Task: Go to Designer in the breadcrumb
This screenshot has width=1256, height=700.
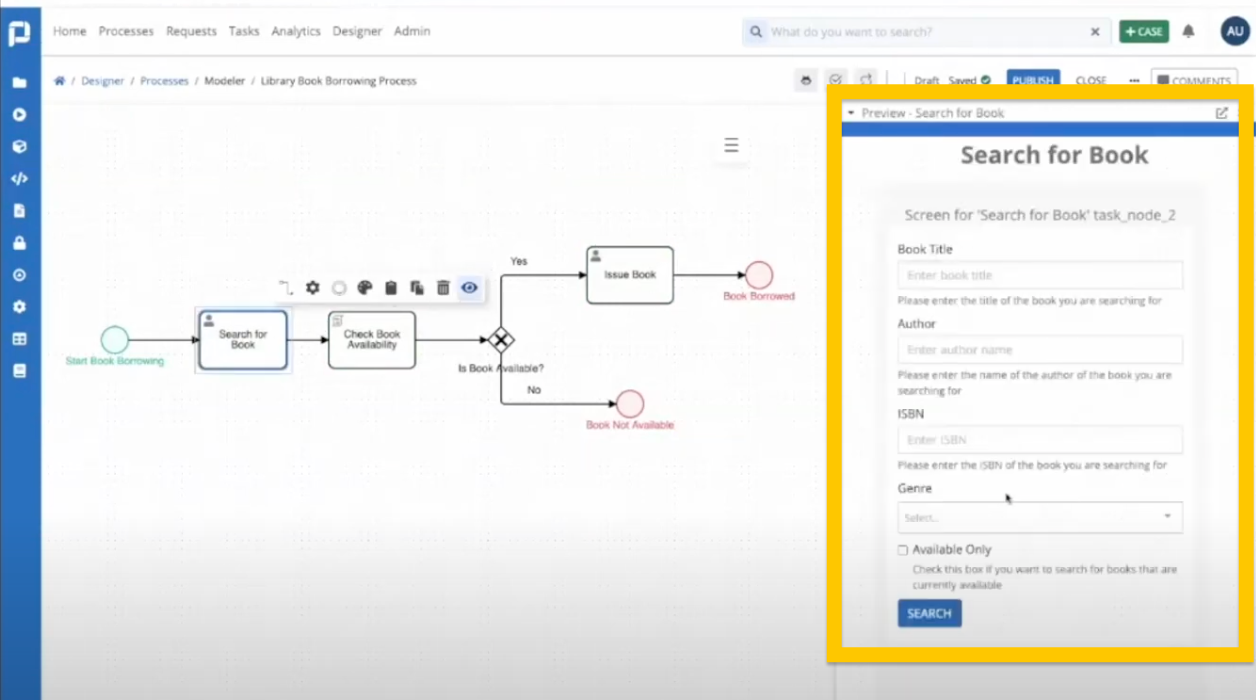Action: point(103,81)
